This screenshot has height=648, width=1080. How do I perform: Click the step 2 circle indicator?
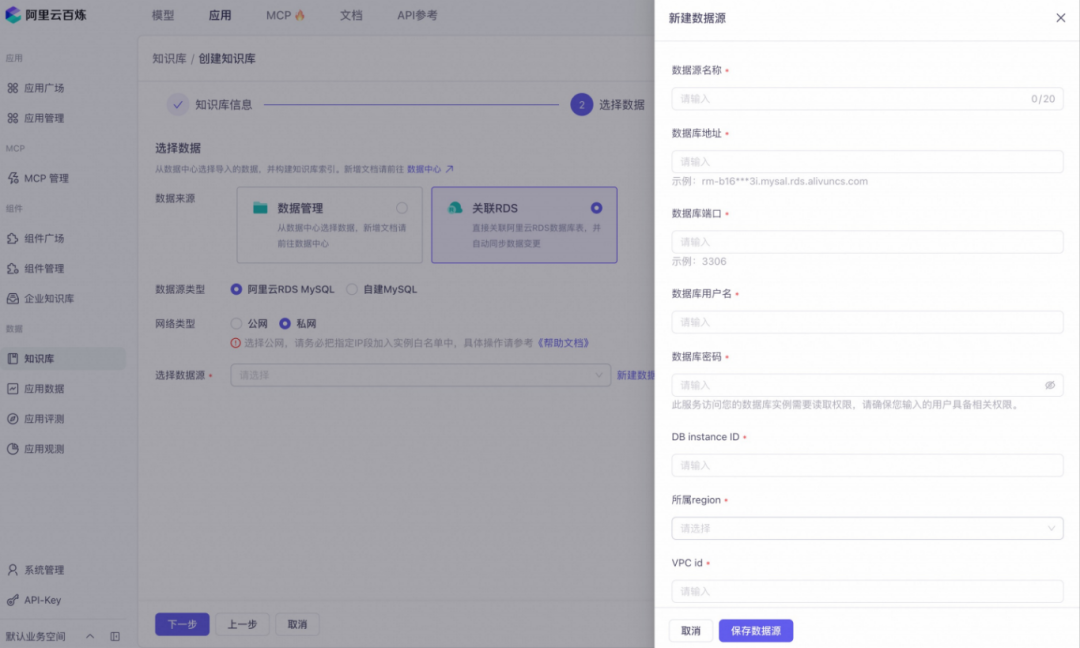coord(581,105)
